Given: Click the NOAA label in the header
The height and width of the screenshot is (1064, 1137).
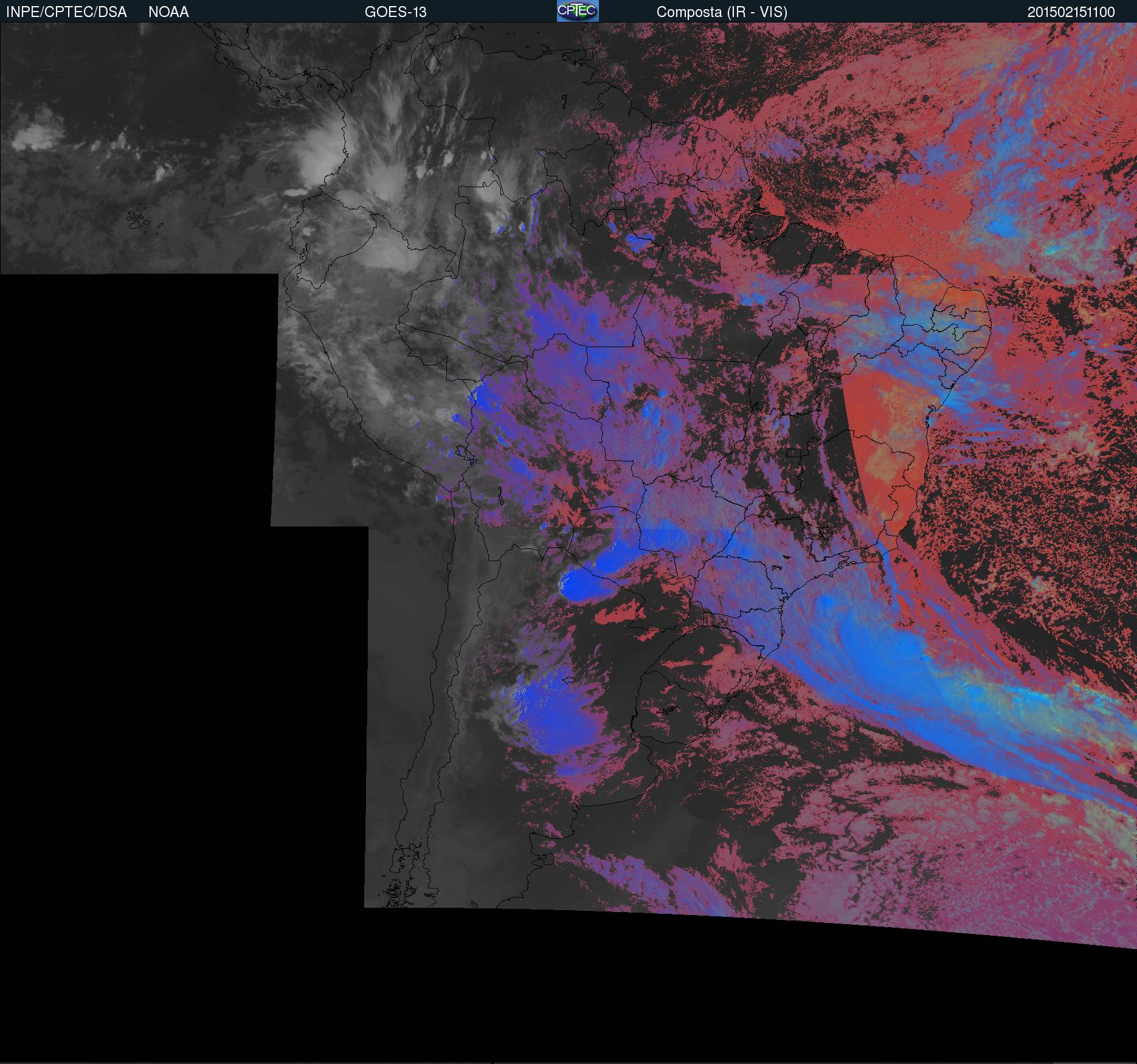Looking at the screenshot, I should point(168,12).
